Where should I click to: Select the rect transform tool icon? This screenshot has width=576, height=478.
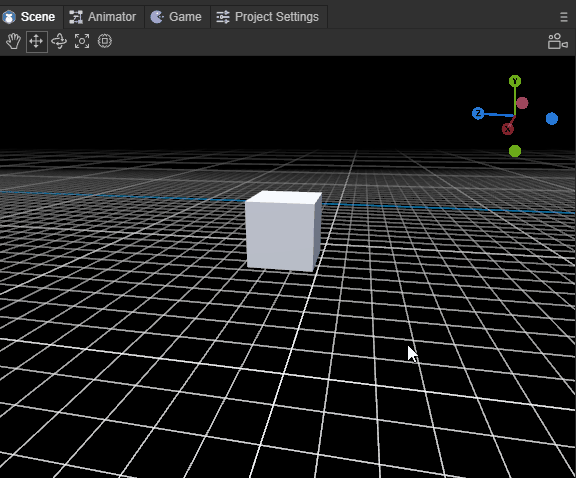pos(105,41)
